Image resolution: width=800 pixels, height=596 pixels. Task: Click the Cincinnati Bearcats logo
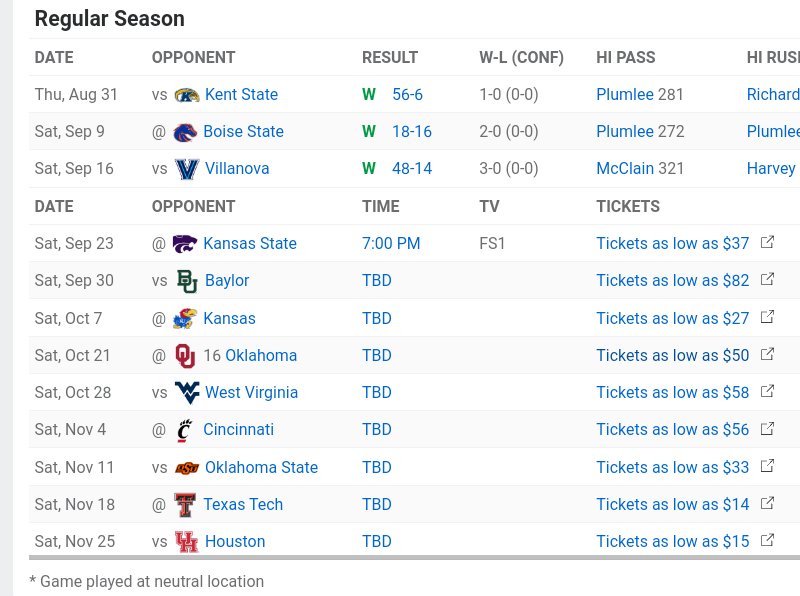coord(185,430)
